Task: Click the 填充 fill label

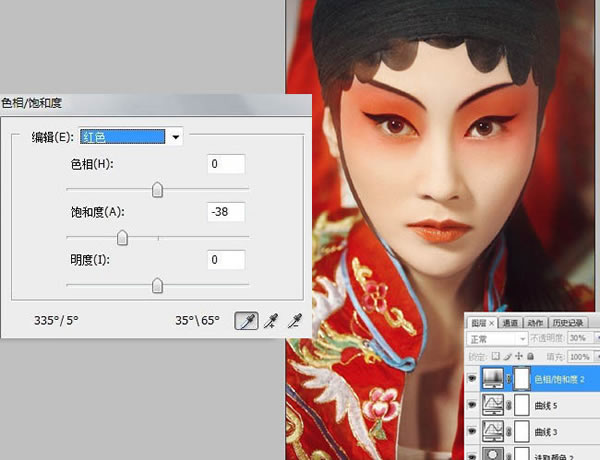Action: 556,357
